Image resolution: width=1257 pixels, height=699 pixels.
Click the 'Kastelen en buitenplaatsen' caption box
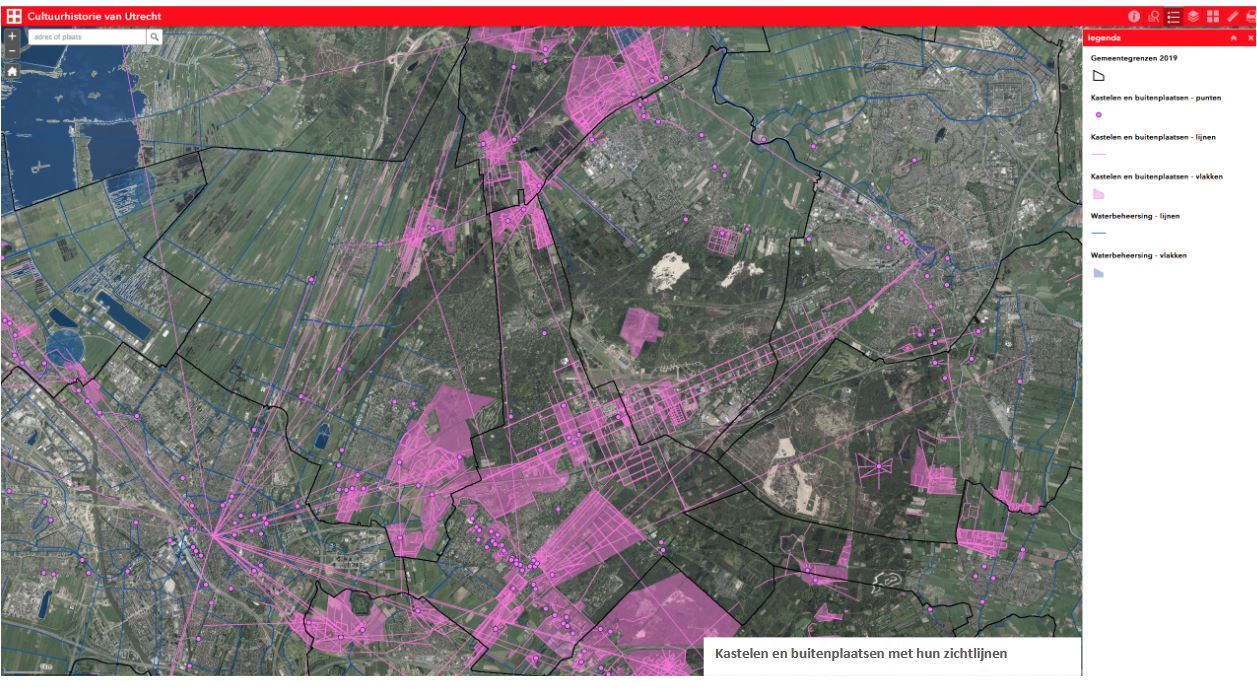[892, 655]
